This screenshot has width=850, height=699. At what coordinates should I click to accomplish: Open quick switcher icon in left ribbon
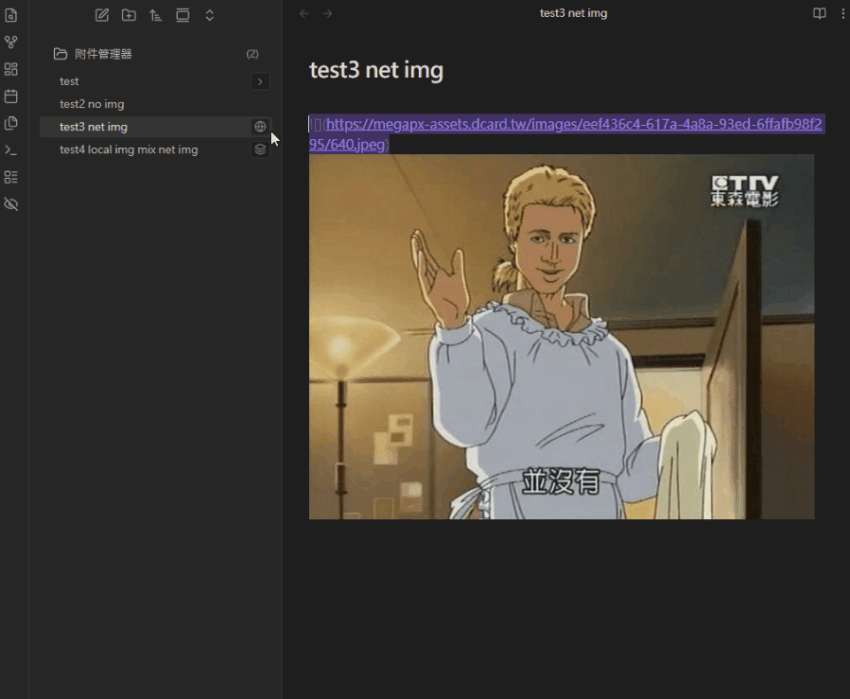point(11,15)
